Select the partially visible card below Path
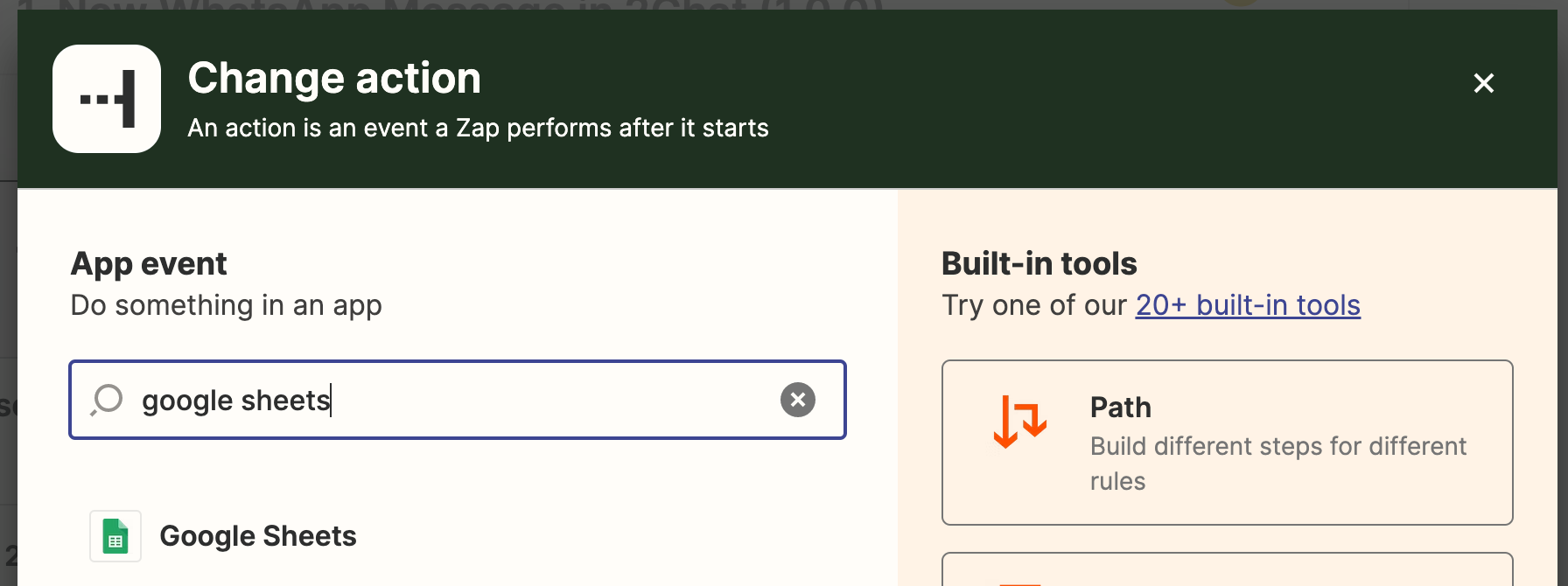Viewport: 1568px width, 586px height. click(x=1227, y=569)
